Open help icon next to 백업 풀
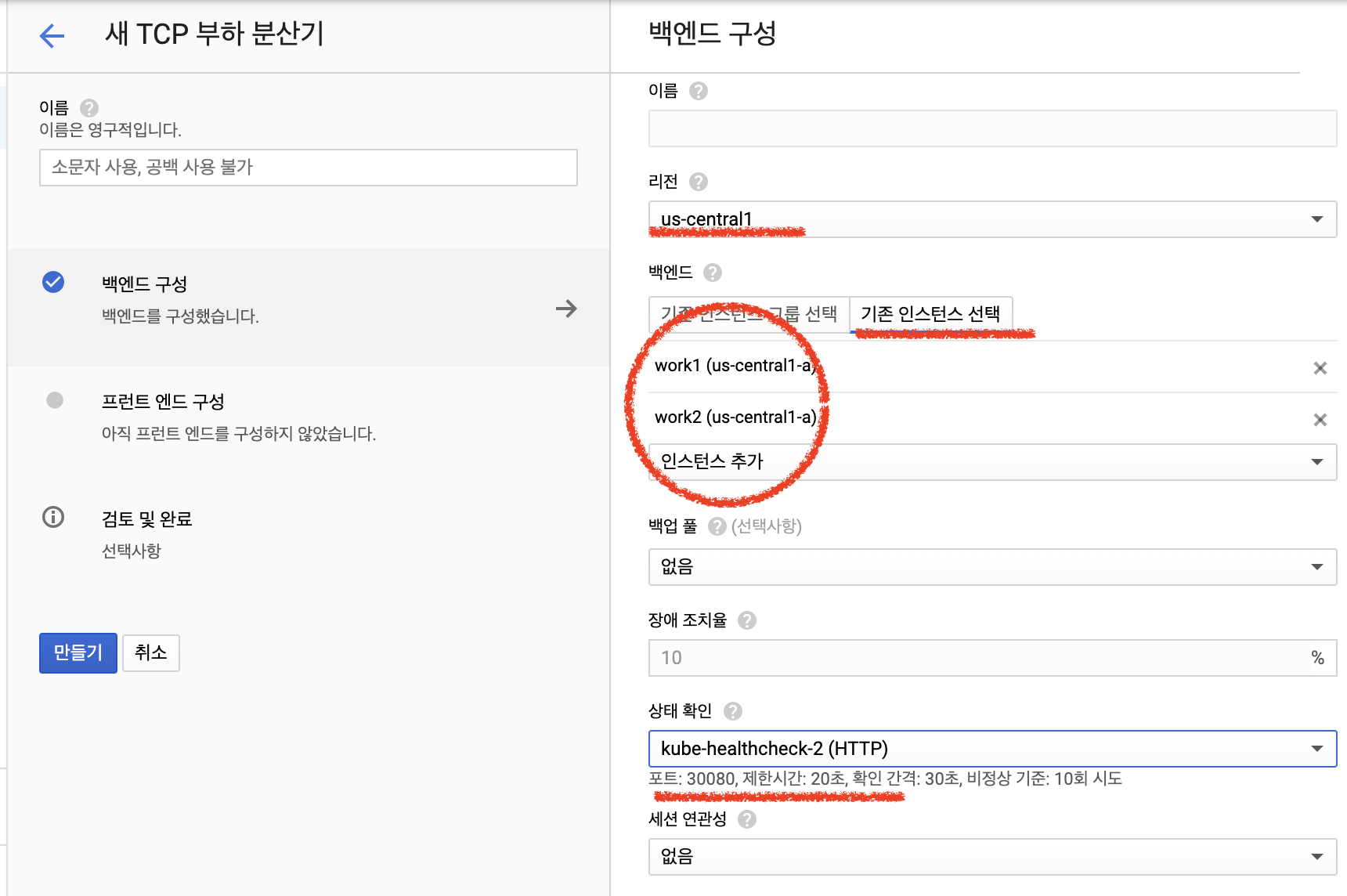Image resolution: width=1347 pixels, height=896 pixels. tap(717, 526)
